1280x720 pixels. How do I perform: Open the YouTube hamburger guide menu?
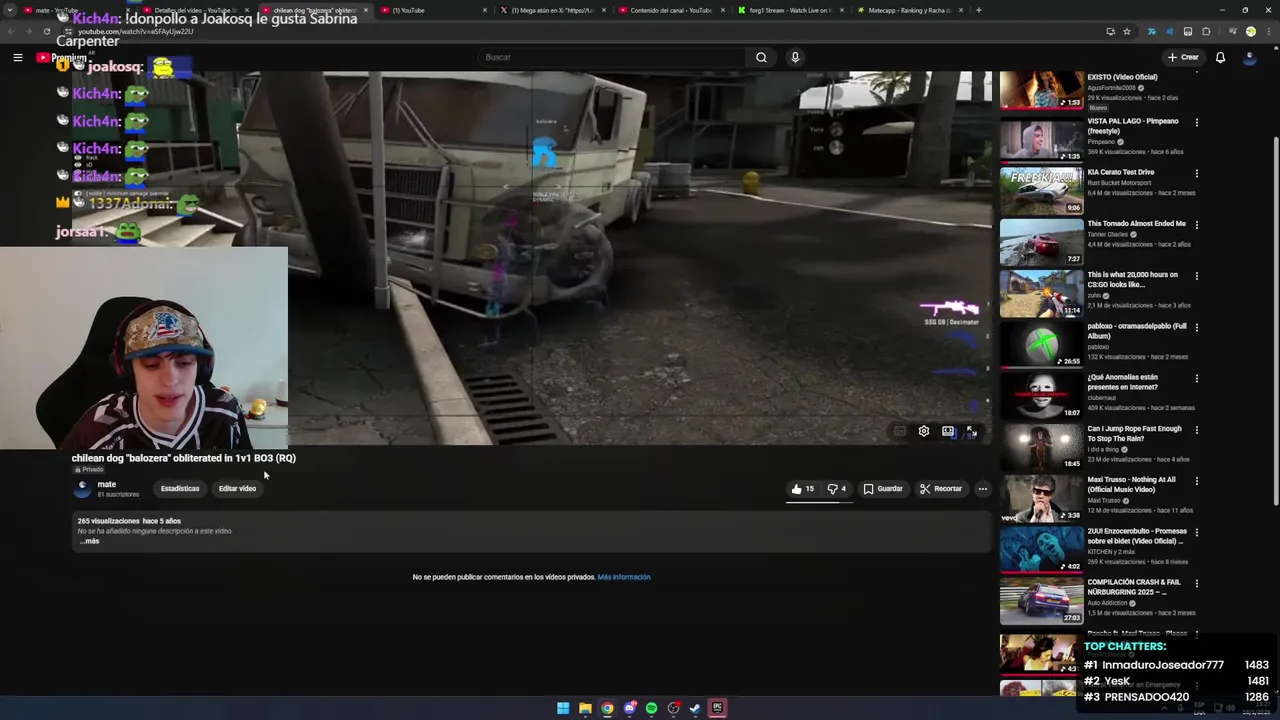coord(17,57)
